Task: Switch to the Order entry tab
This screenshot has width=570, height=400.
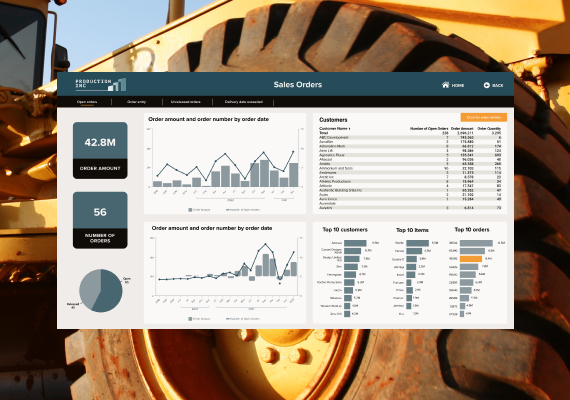Action: tap(136, 102)
